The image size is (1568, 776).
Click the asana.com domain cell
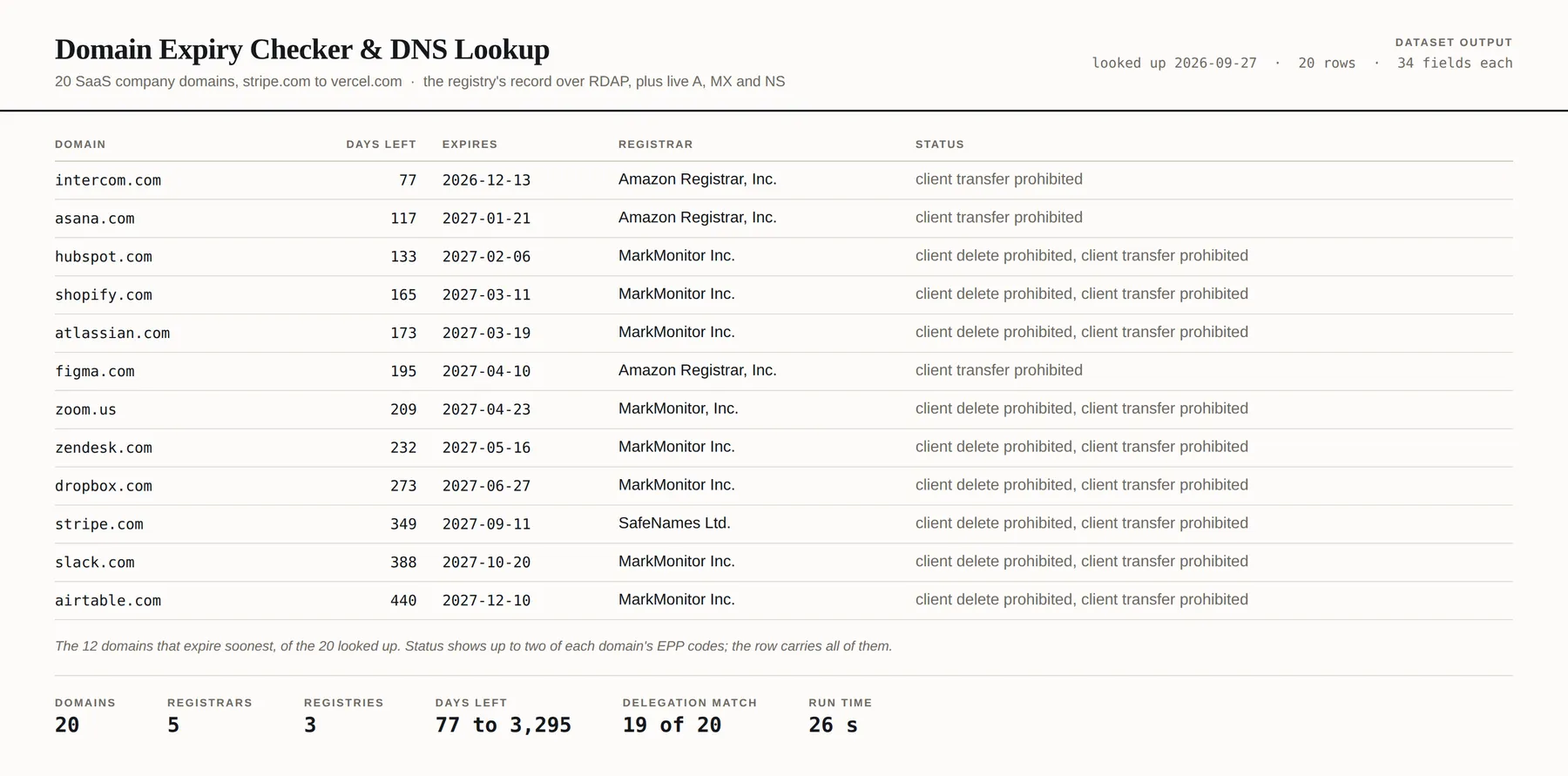(95, 219)
